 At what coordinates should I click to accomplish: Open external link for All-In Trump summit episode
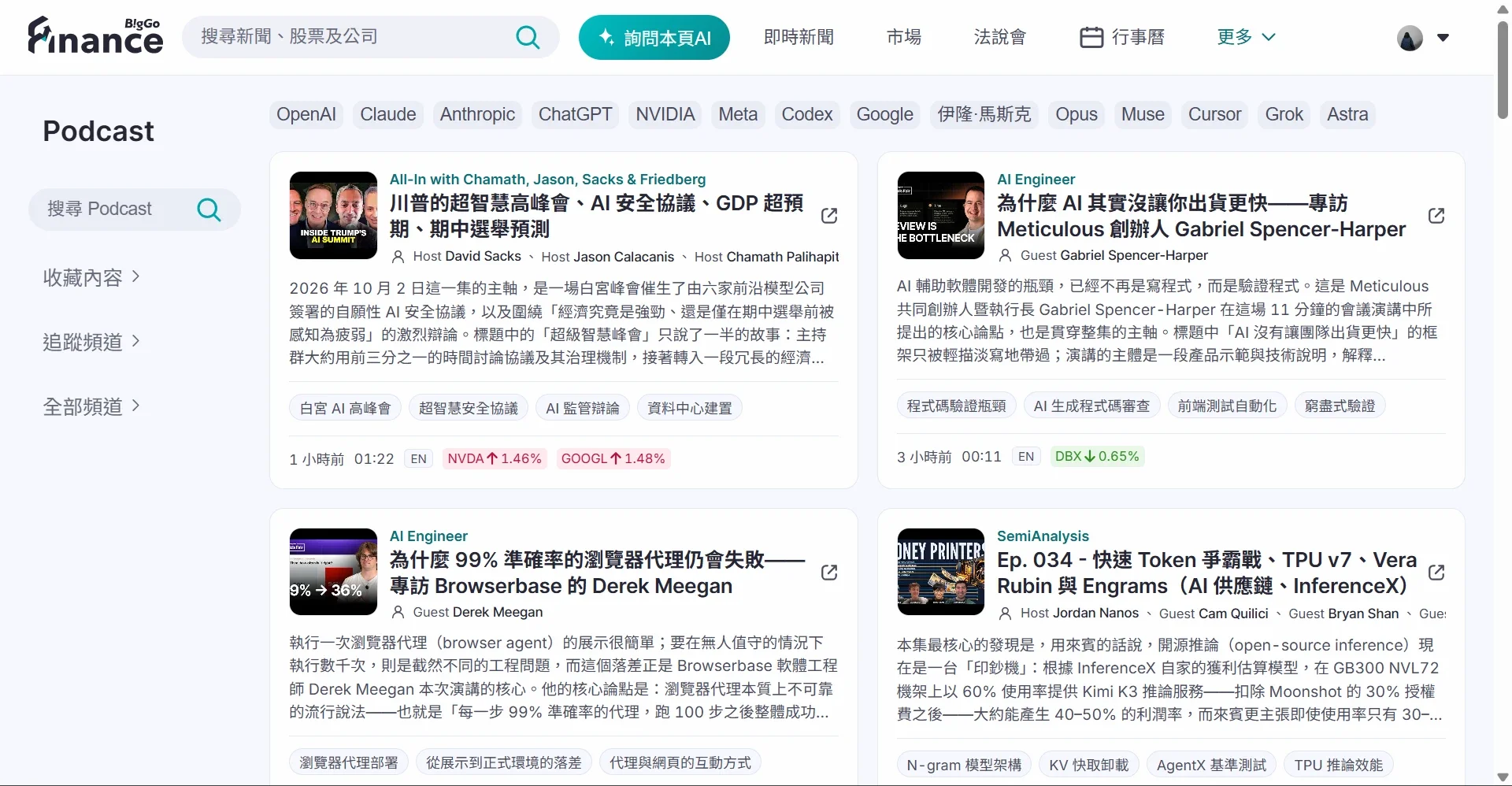[829, 216]
